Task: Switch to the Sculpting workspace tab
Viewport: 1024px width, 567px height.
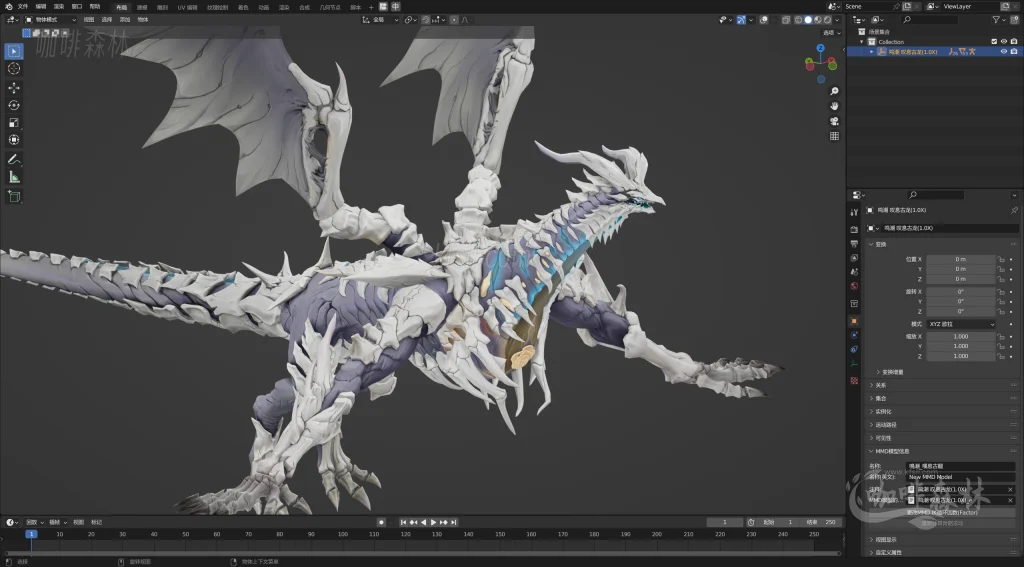Action: coord(163,7)
